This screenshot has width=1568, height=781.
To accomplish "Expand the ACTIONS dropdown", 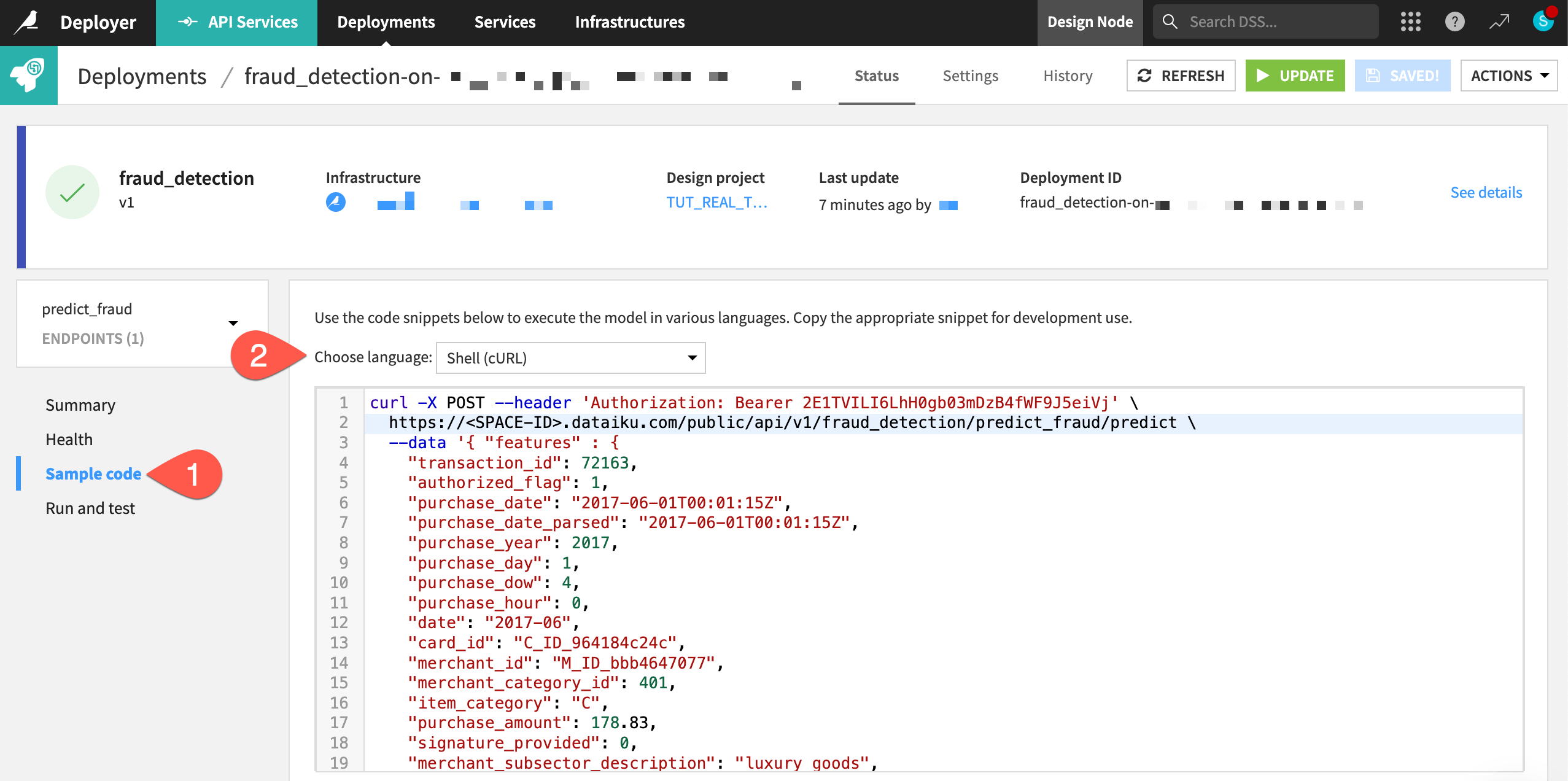I will point(1509,76).
